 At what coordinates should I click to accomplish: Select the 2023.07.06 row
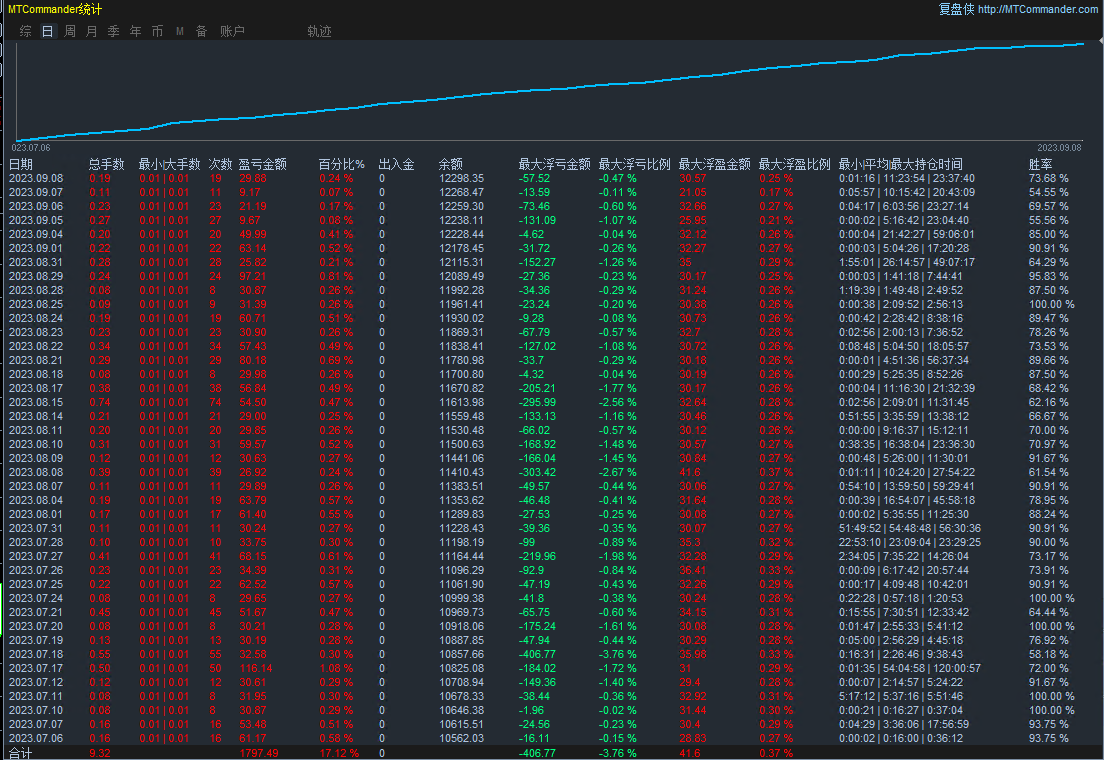tap(36, 739)
